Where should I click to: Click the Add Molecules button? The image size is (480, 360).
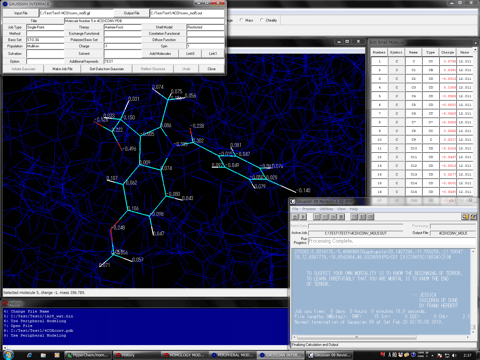point(160,53)
